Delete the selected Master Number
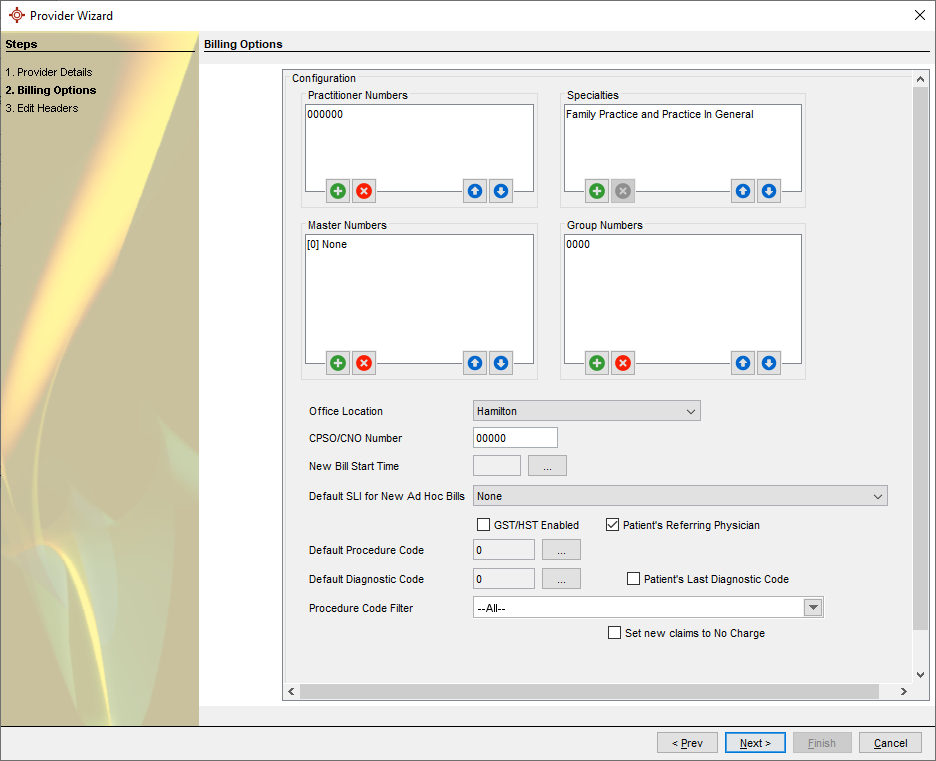The image size is (936, 761). [364, 363]
